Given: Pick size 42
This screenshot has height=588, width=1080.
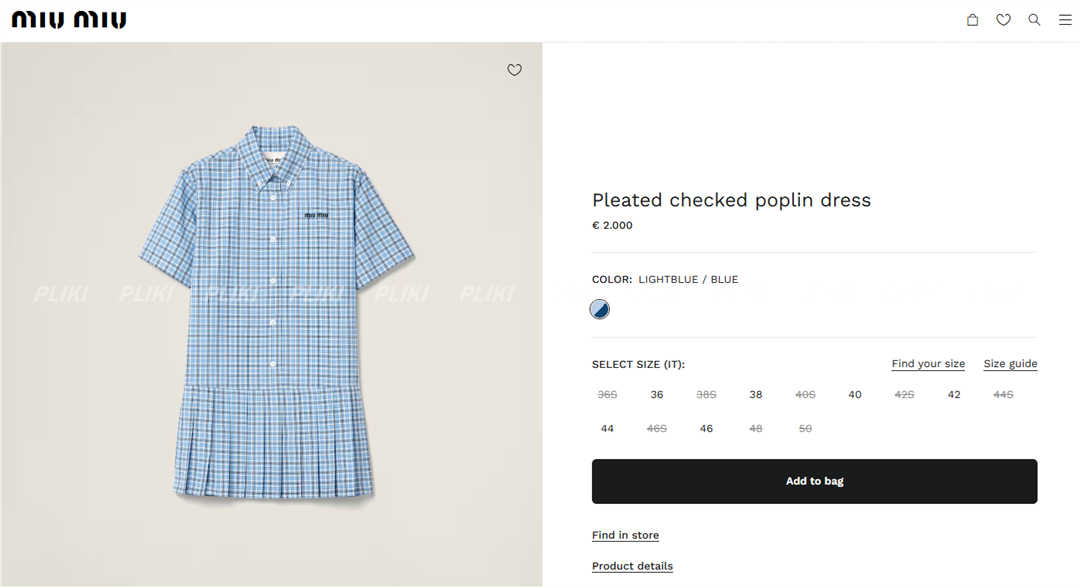Looking at the screenshot, I should [x=954, y=395].
